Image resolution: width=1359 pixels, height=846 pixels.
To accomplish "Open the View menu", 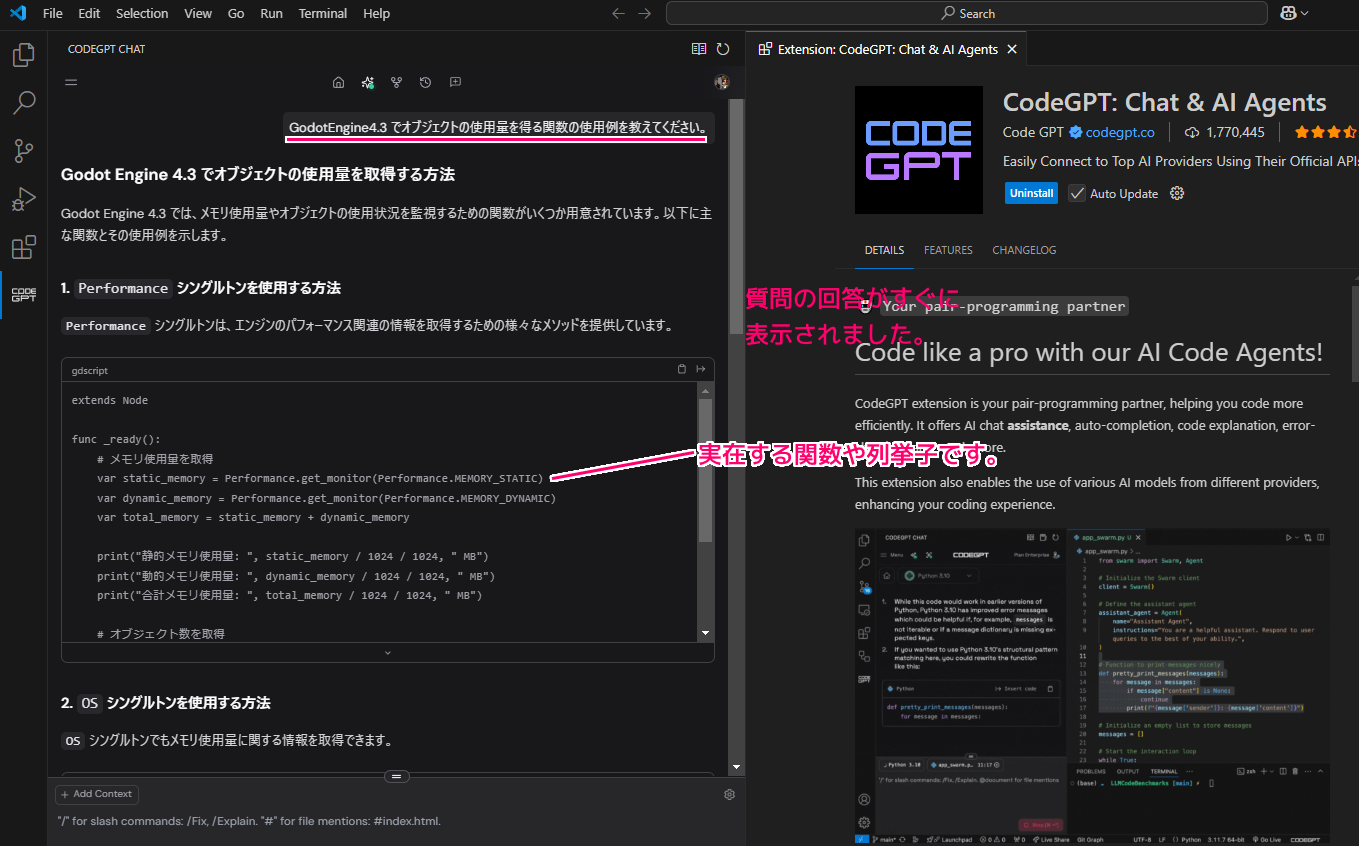I will point(198,13).
